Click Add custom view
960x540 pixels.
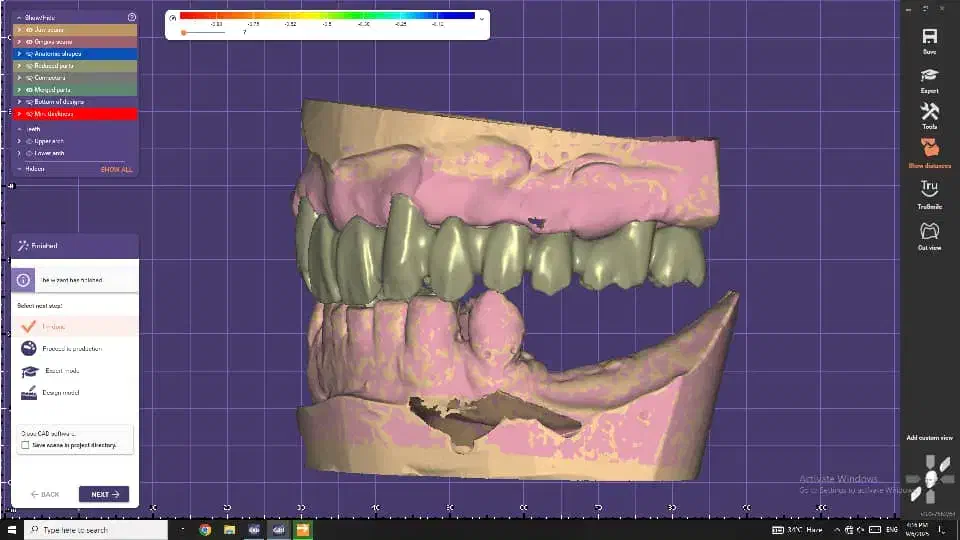click(929, 438)
